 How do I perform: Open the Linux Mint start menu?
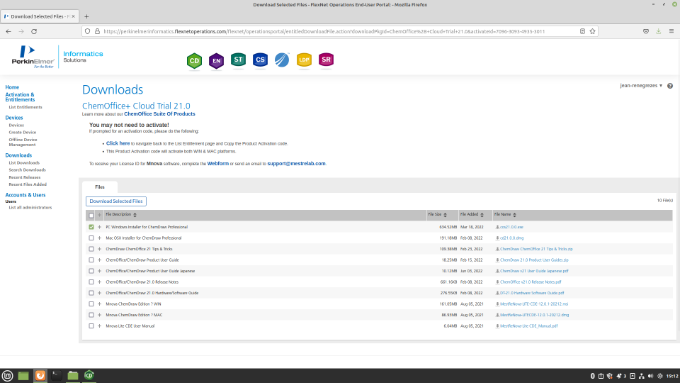[x=7, y=376]
